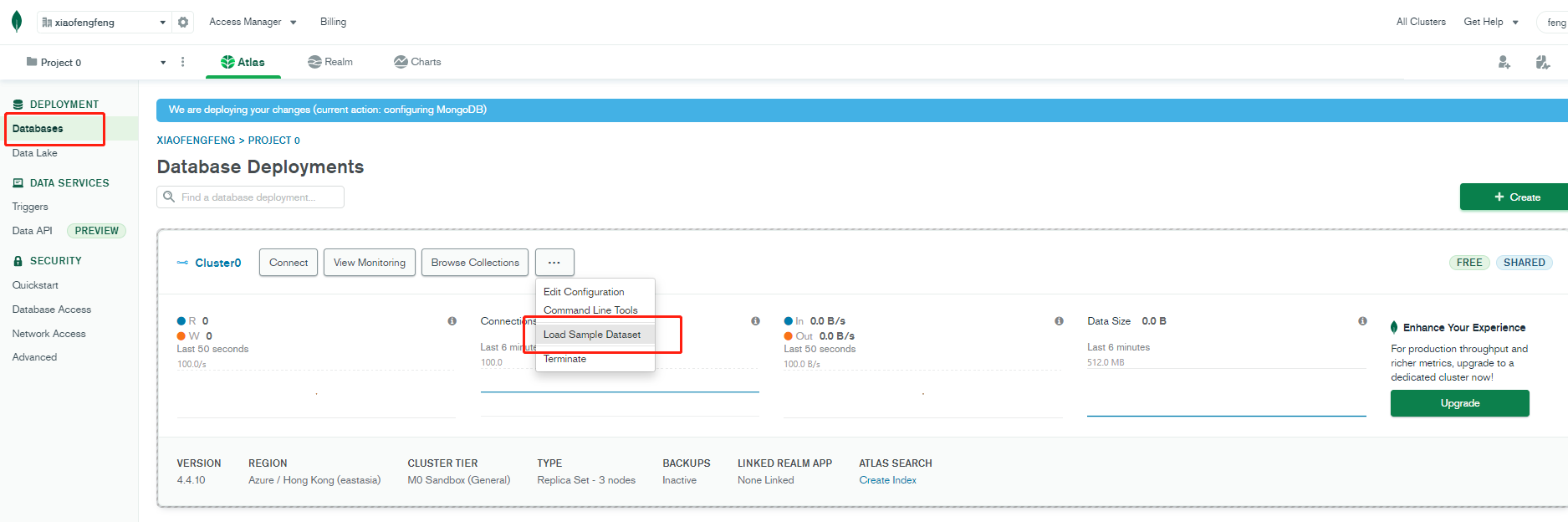Click info icon on Data Size chart
This screenshot has width=1568, height=522.
[1362, 321]
